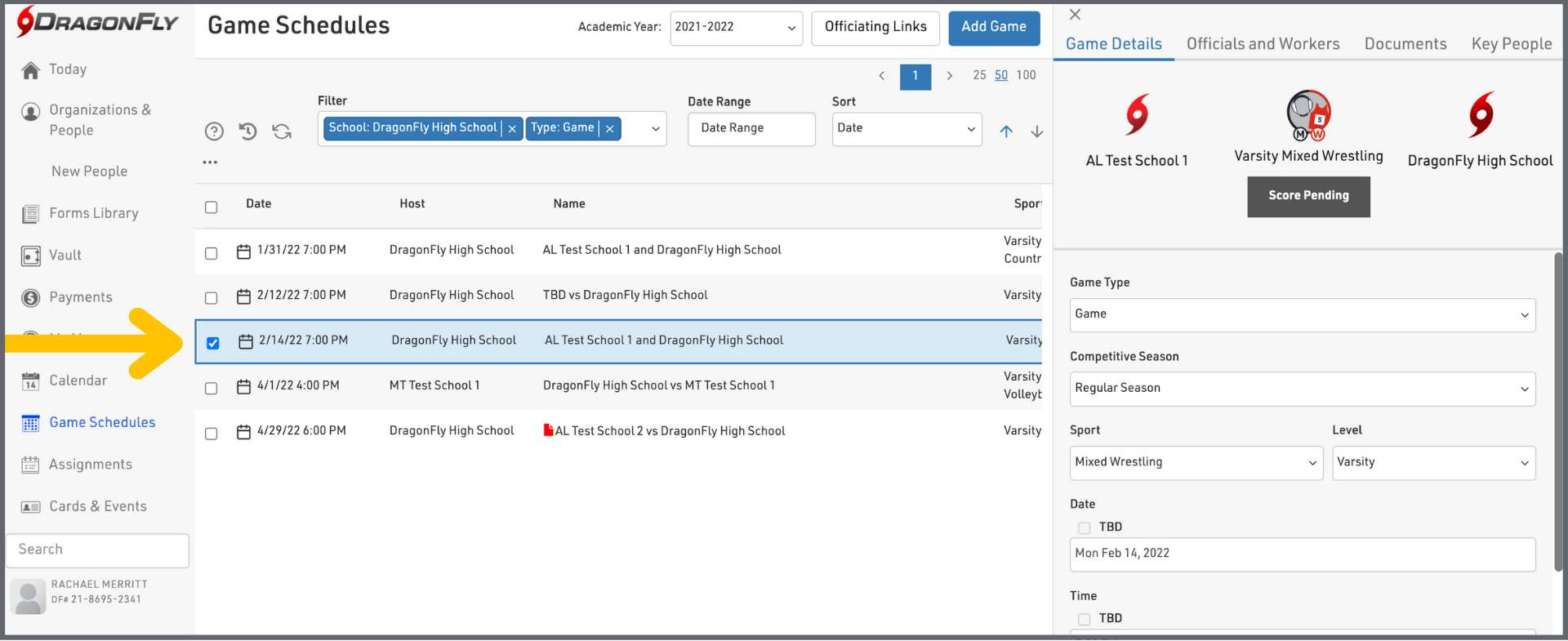Remove the School: DragonFly High School filter

[512, 129]
